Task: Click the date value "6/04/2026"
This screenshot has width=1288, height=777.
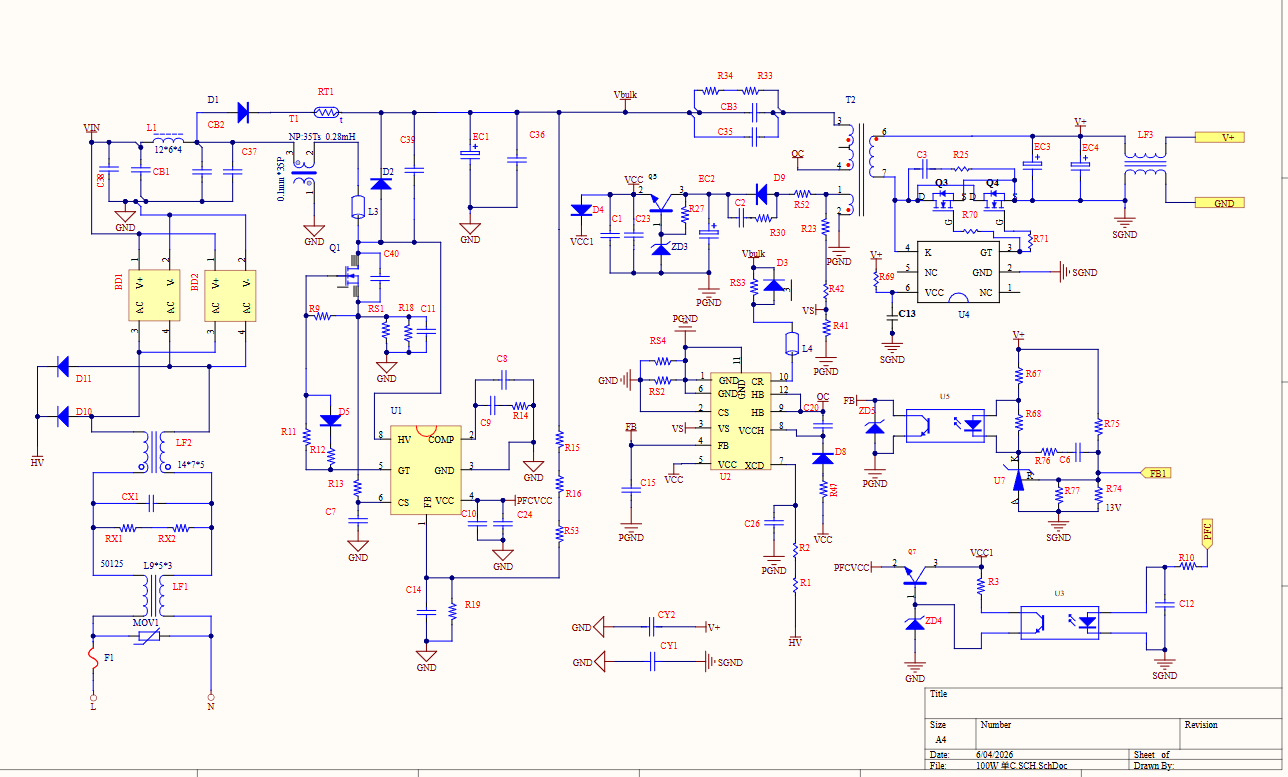Action: (x=996, y=754)
